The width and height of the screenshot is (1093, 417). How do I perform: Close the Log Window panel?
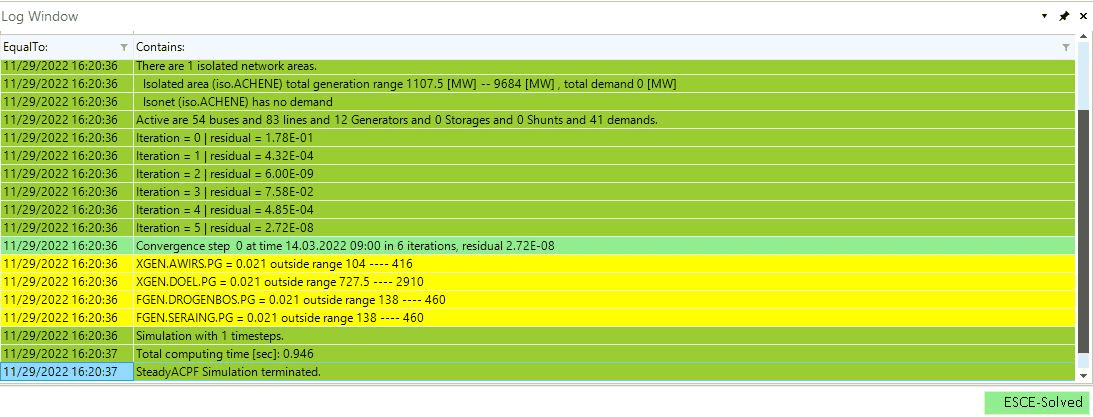[1083, 16]
